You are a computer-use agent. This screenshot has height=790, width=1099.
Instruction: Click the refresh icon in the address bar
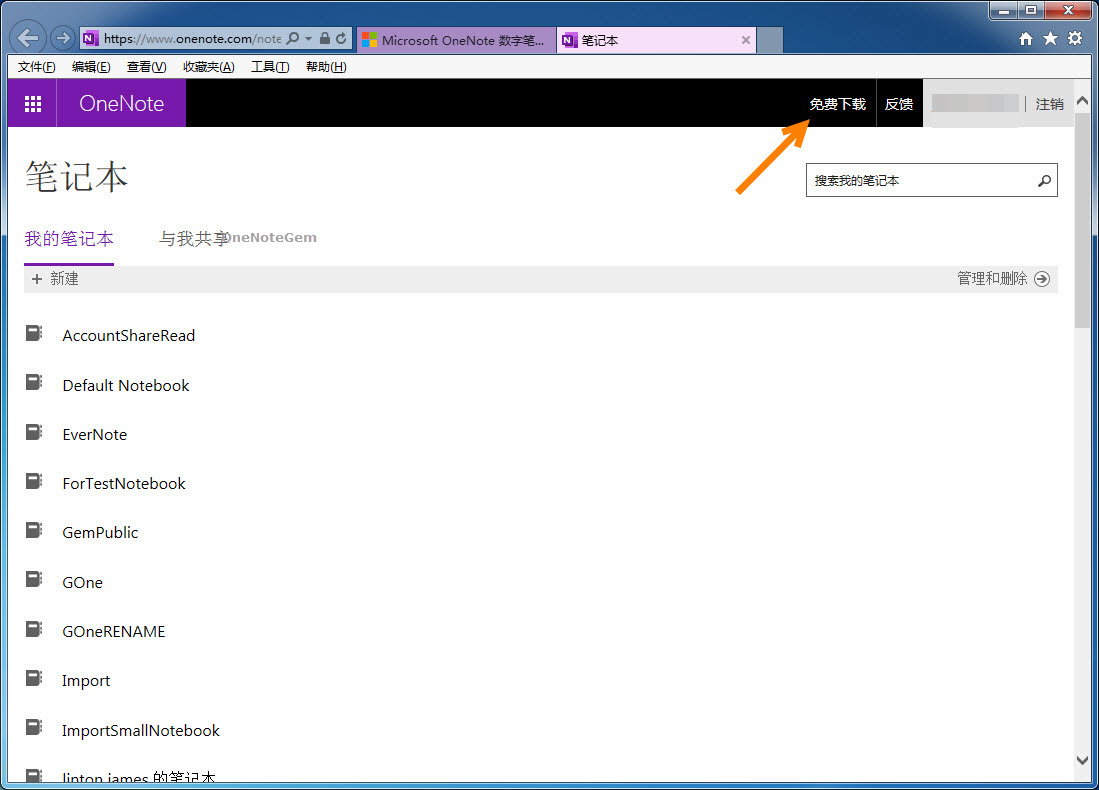tap(341, 39)
